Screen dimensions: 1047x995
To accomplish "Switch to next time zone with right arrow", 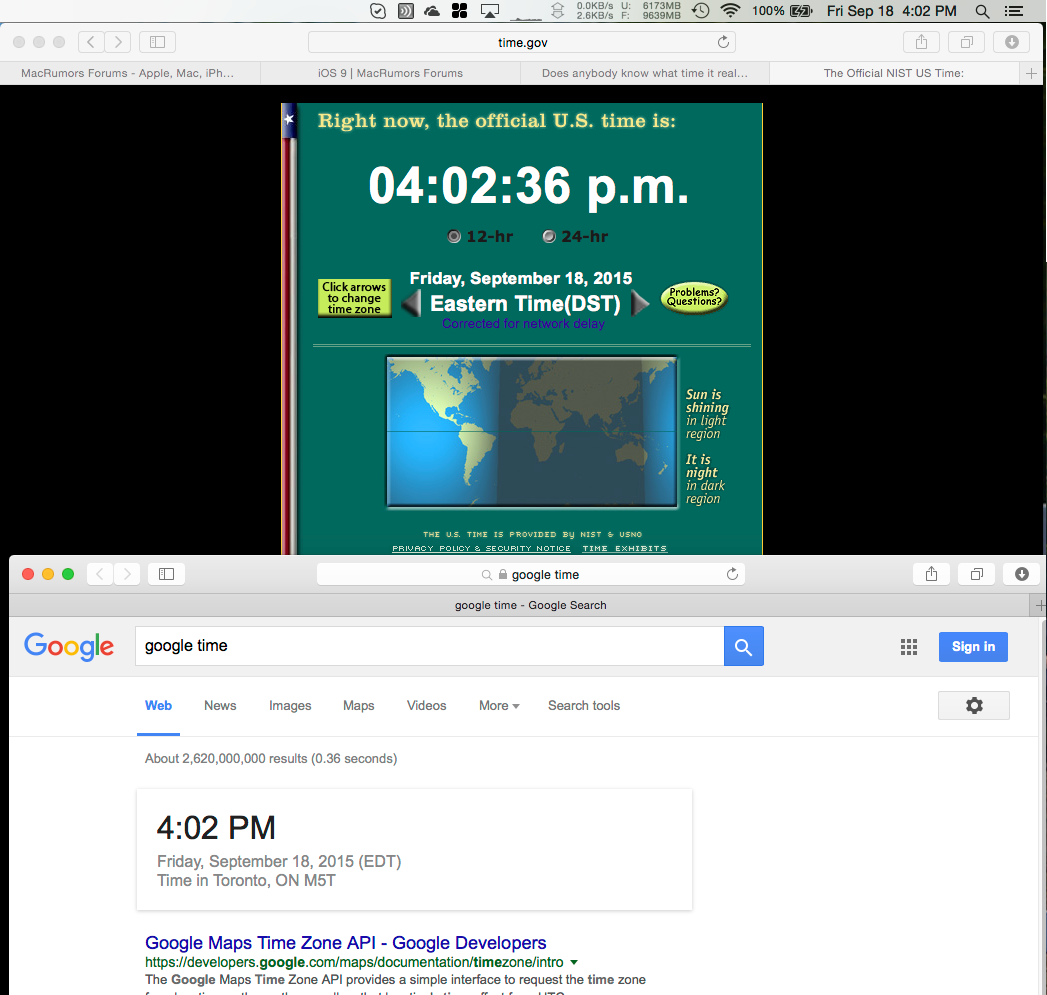I will (x=640, y=303).
